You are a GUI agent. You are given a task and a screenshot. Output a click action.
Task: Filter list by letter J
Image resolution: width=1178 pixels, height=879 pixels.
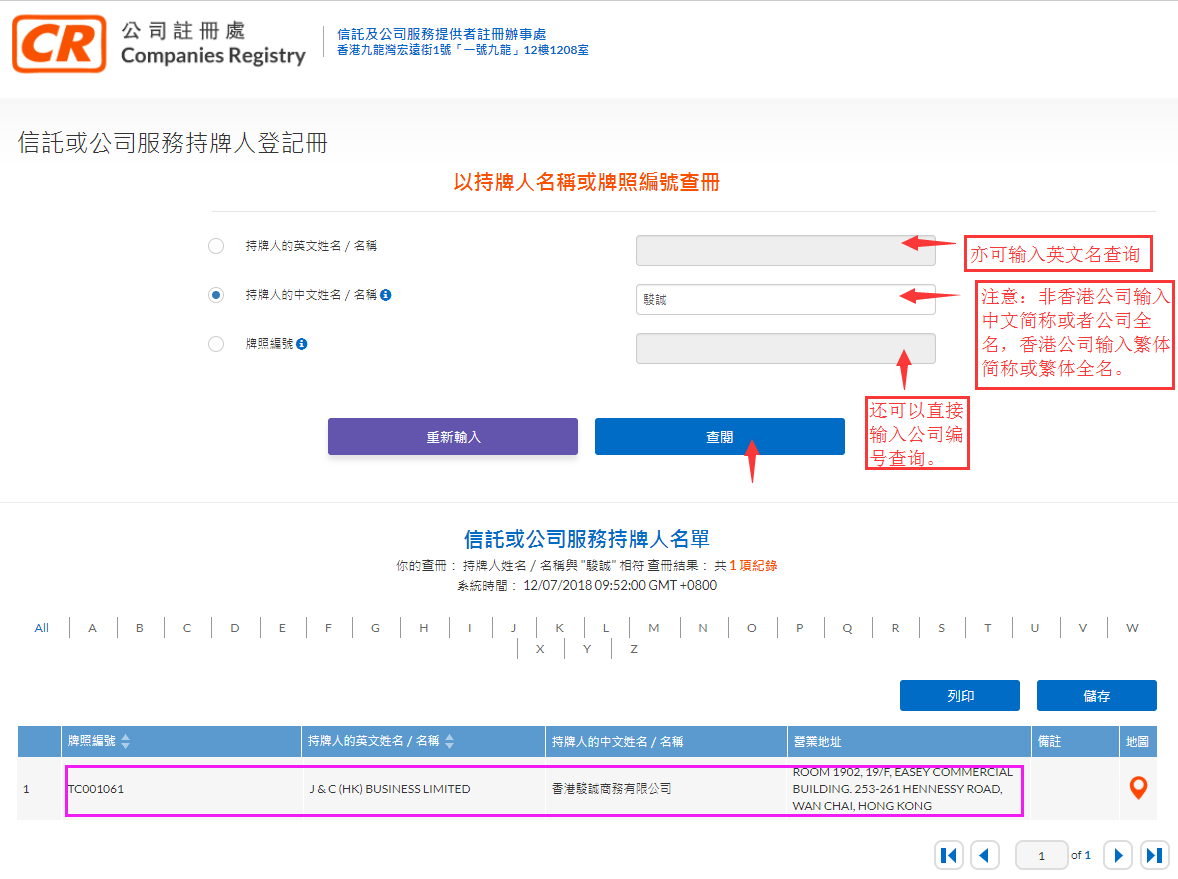click(513, 628)
